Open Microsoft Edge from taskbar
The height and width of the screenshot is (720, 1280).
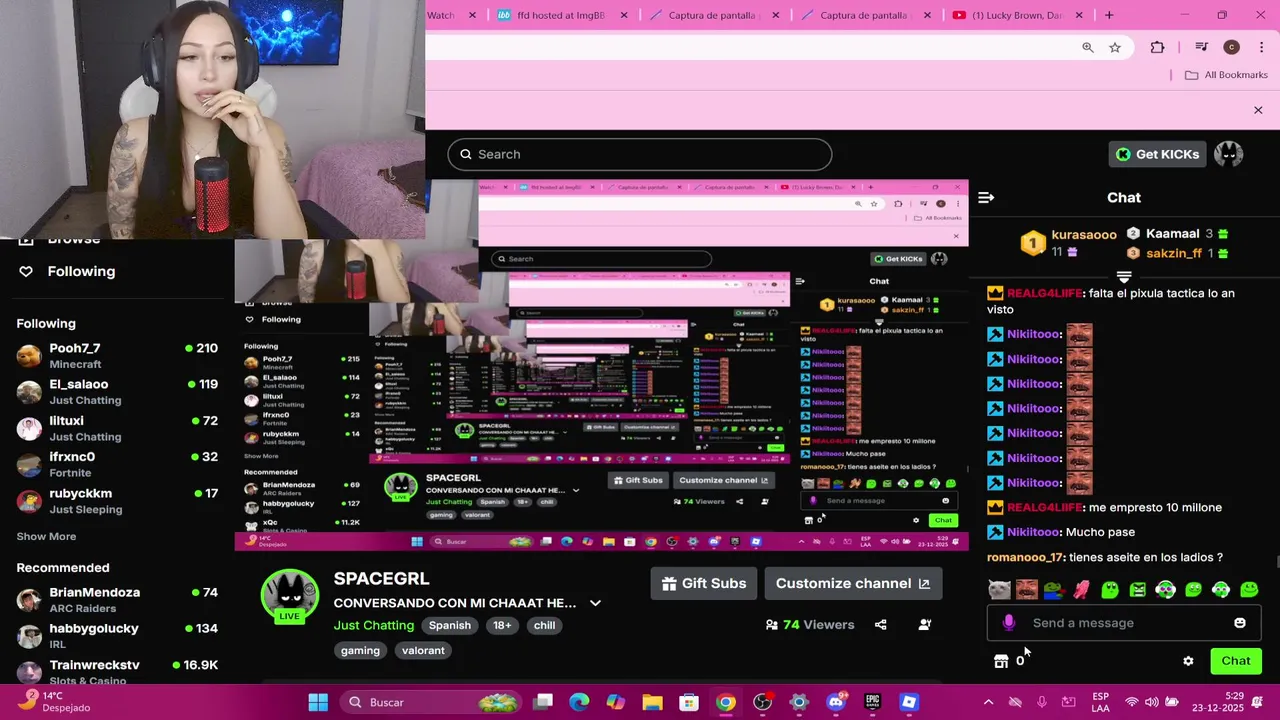point(580,702)
